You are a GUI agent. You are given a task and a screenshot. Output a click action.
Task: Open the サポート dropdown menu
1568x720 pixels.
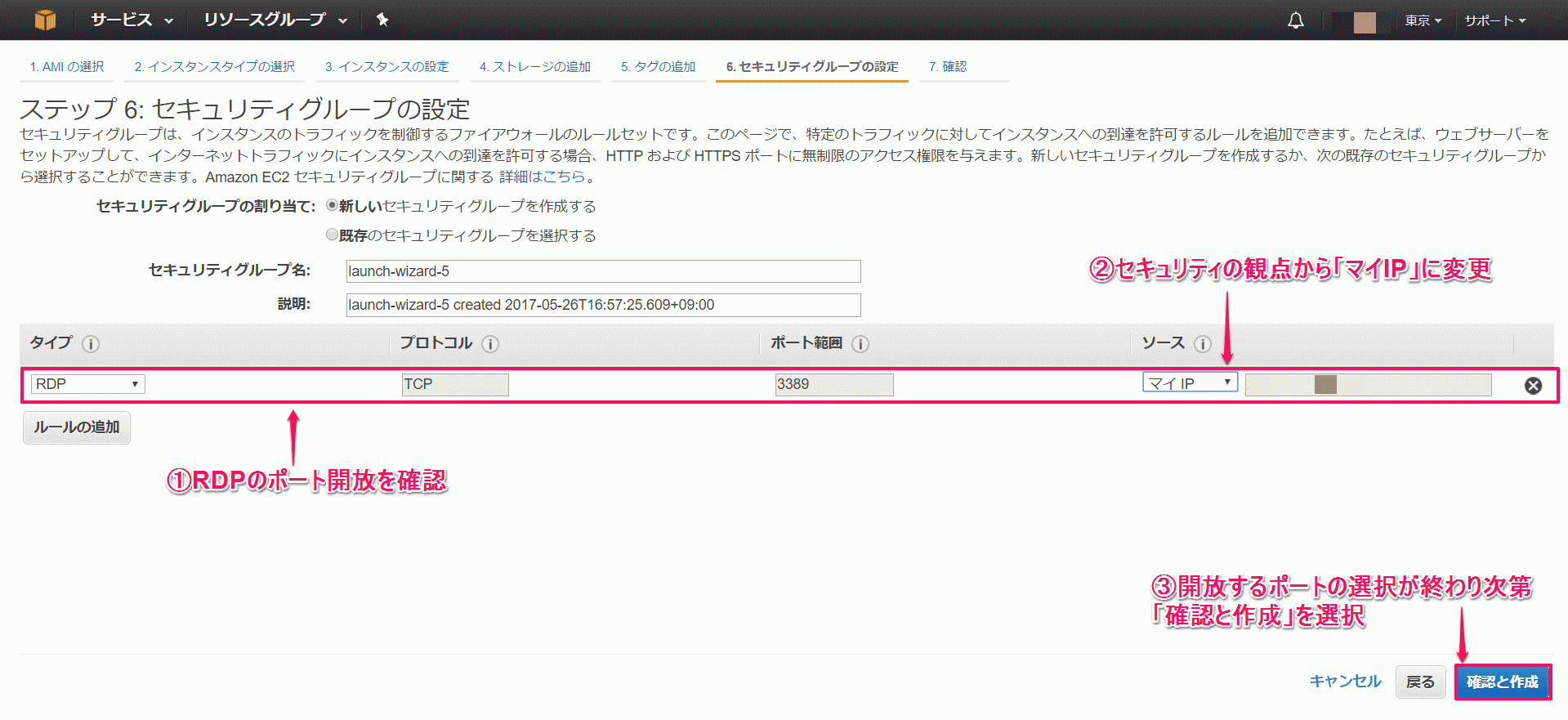(1495, 20)
